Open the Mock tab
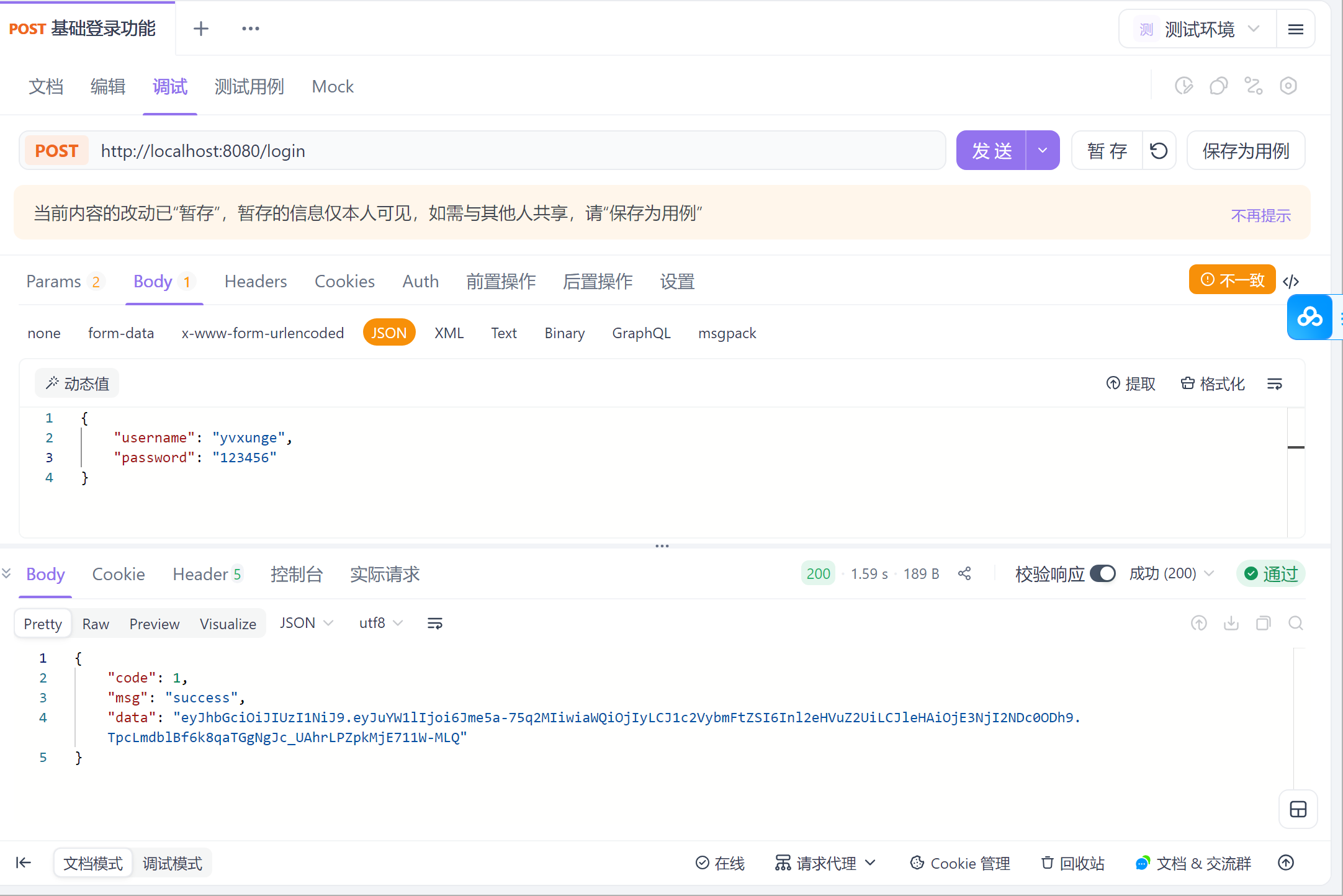This screenshot has width=1343, height=896. click(333, 86)
